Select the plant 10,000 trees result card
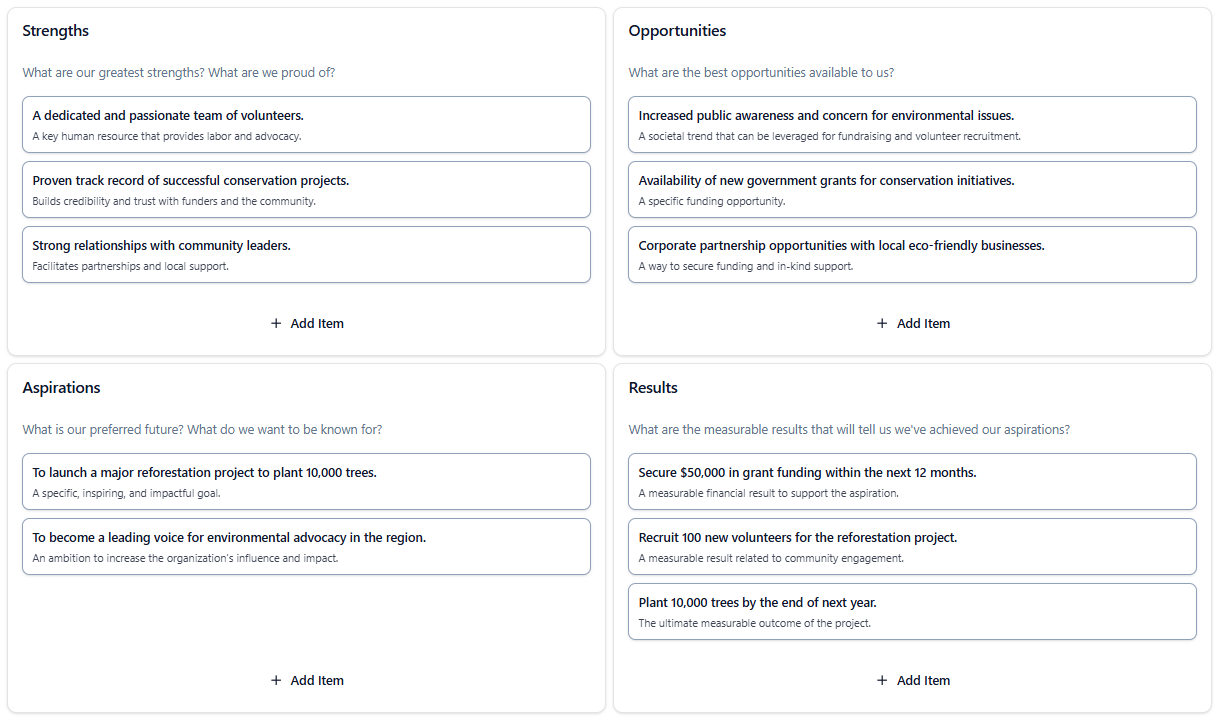 point(912,612)
